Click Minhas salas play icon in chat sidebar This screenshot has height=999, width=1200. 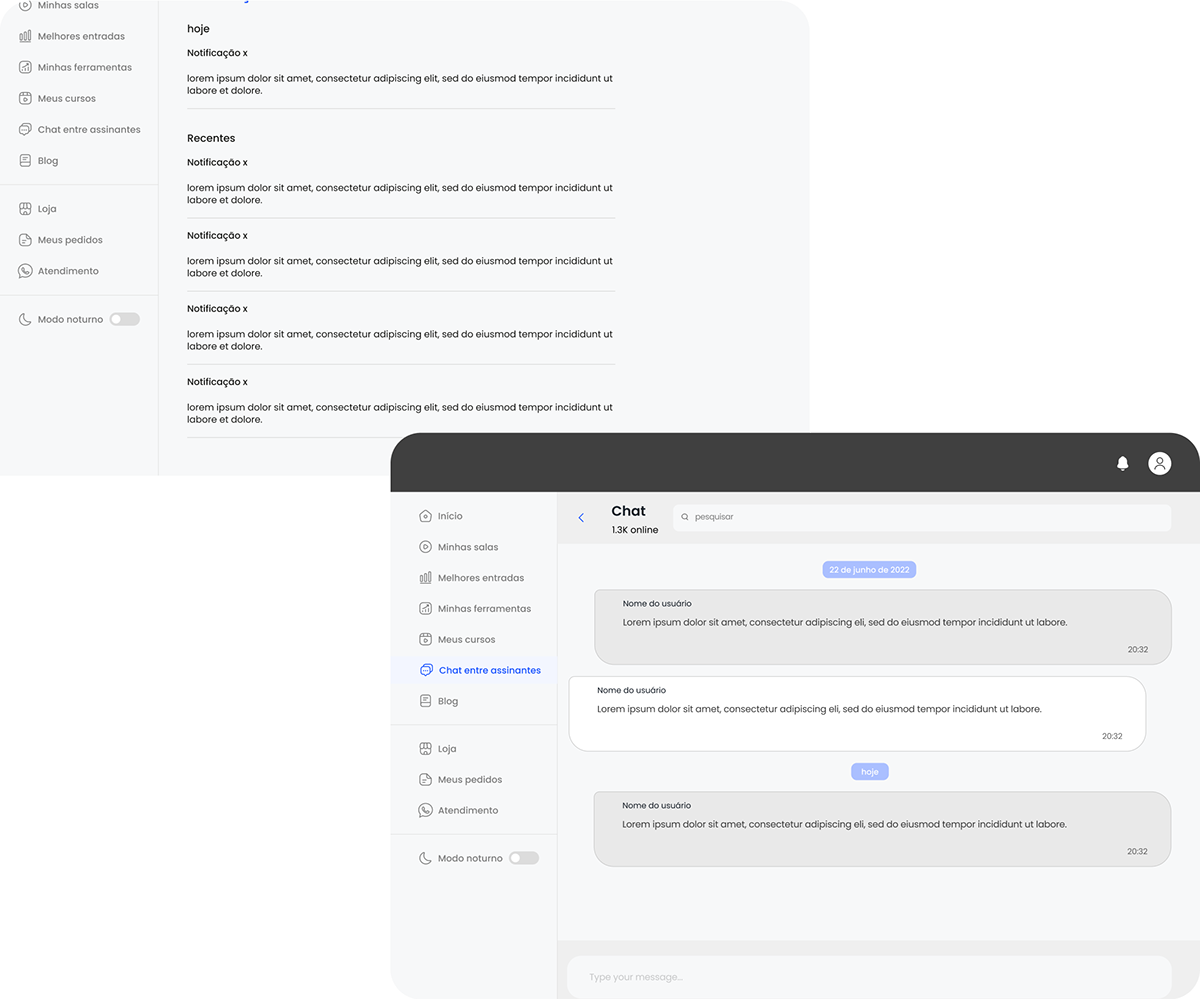point(425,547)
